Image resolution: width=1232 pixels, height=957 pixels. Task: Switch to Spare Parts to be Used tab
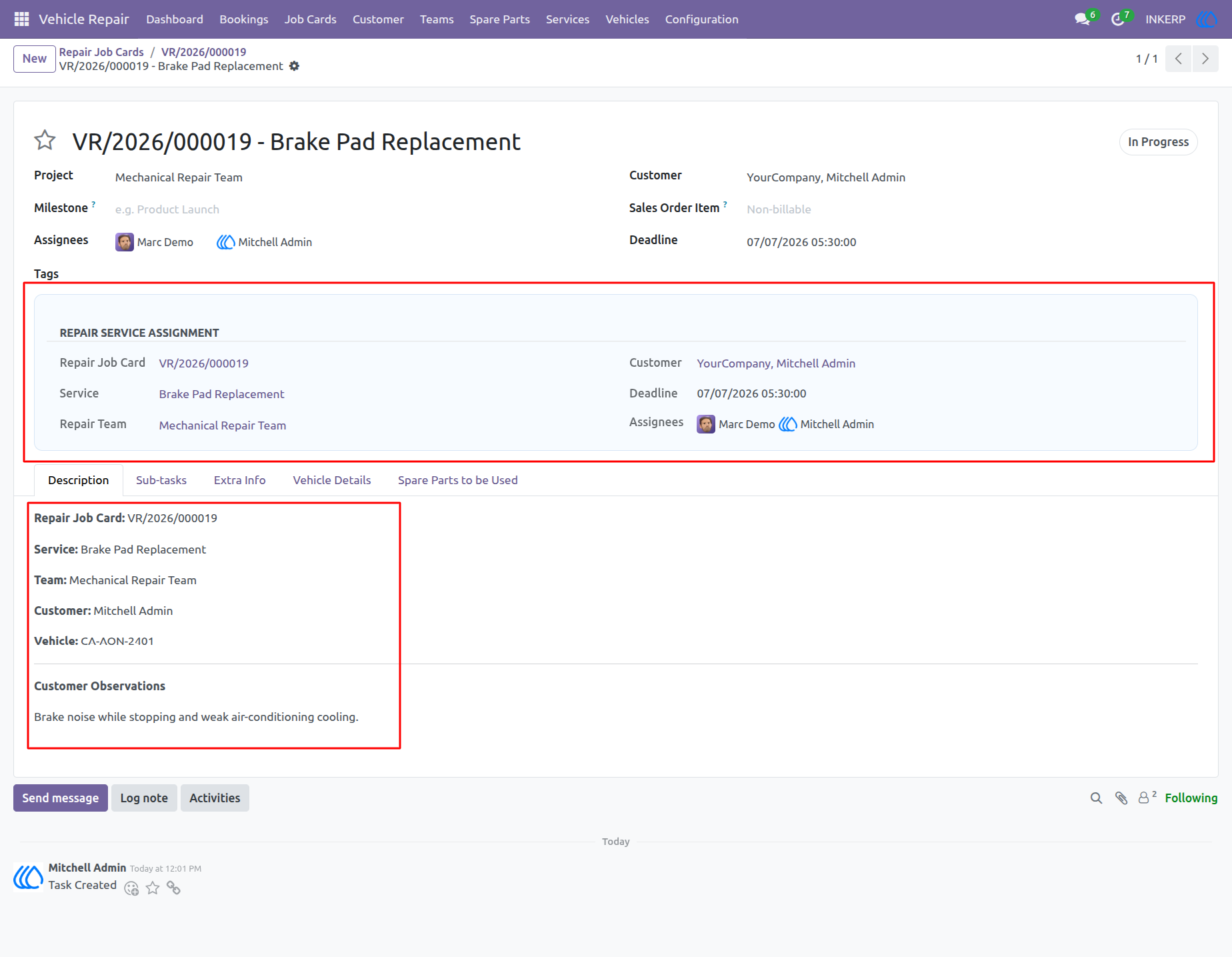(x=458, y=480)
